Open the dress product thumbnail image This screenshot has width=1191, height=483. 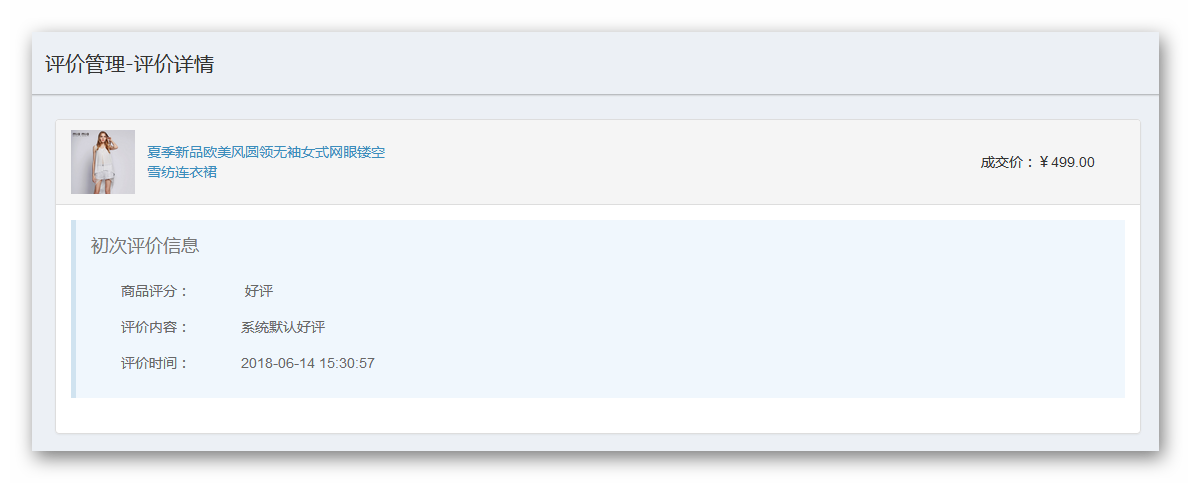coord(103,162)
